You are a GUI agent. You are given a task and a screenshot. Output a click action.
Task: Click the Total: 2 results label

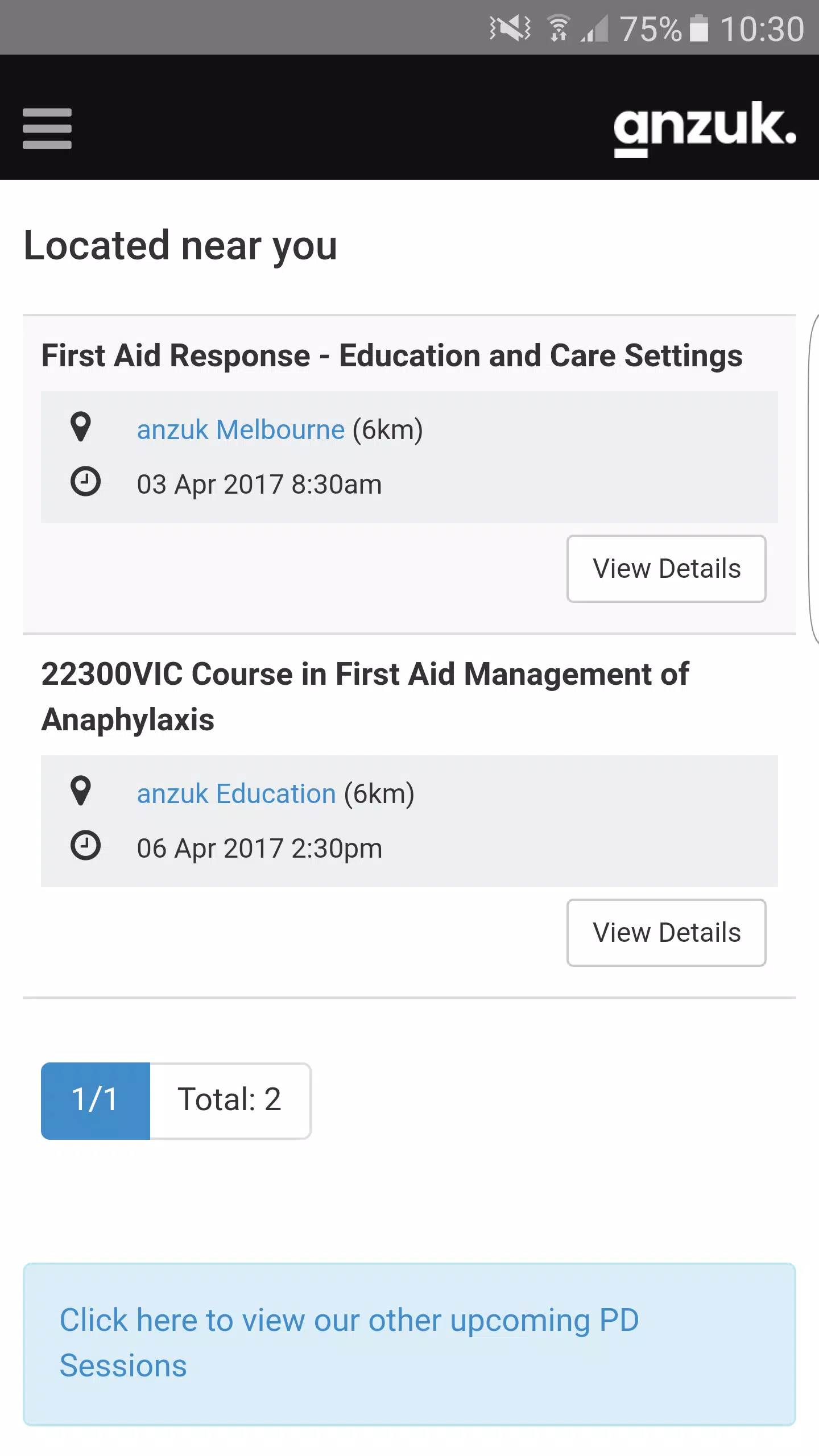tap(230, 1101)
